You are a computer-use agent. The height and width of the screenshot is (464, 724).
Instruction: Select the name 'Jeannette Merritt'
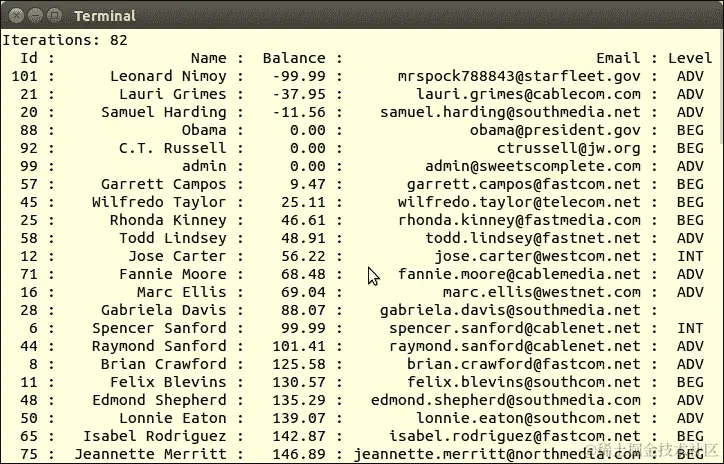pos(150,454)
